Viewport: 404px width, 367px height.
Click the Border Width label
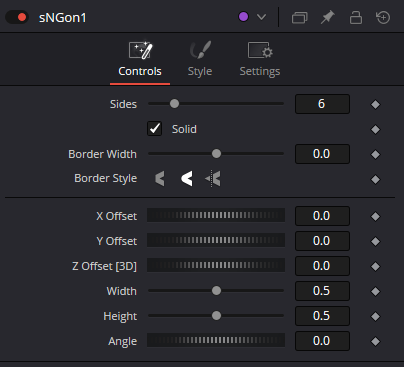pos(102,154)
